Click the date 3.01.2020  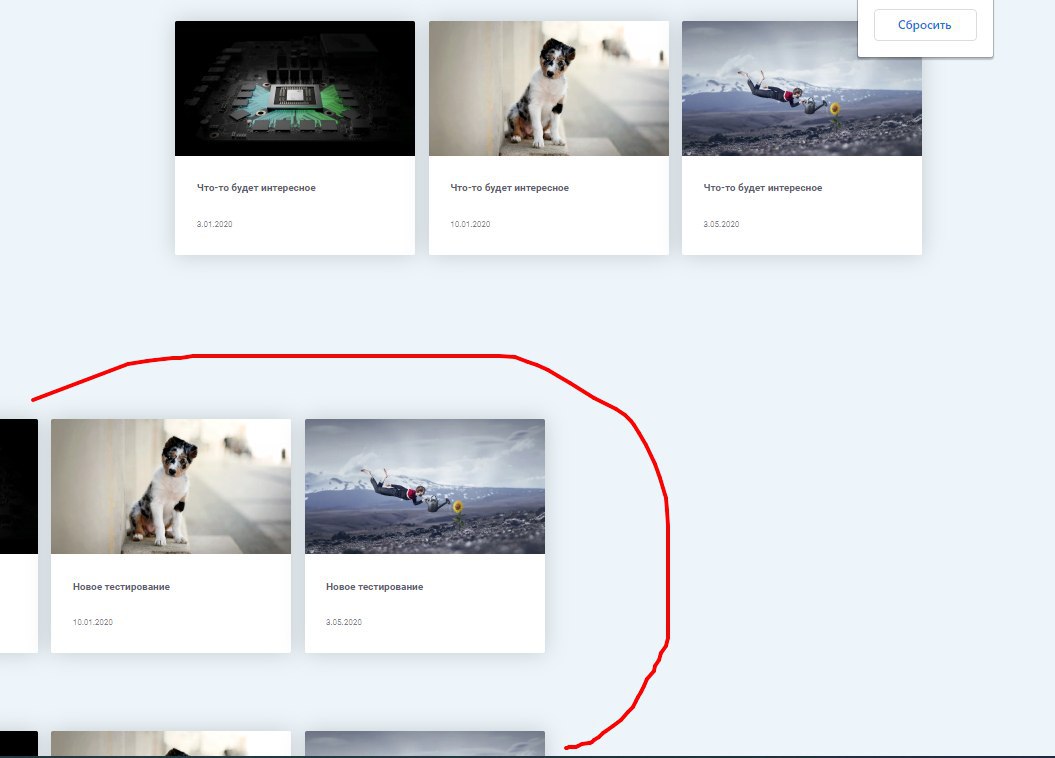point(214,224)
